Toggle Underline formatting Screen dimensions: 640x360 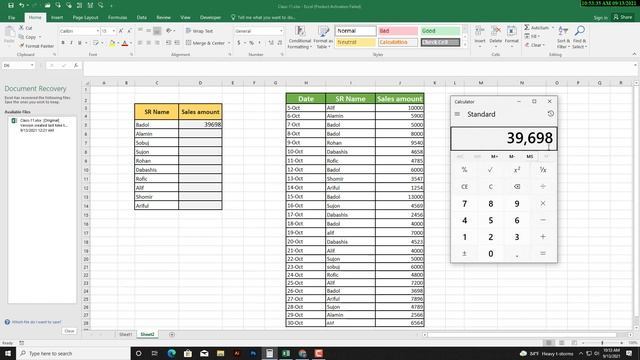pyautogui.click(x=80, y=43)
